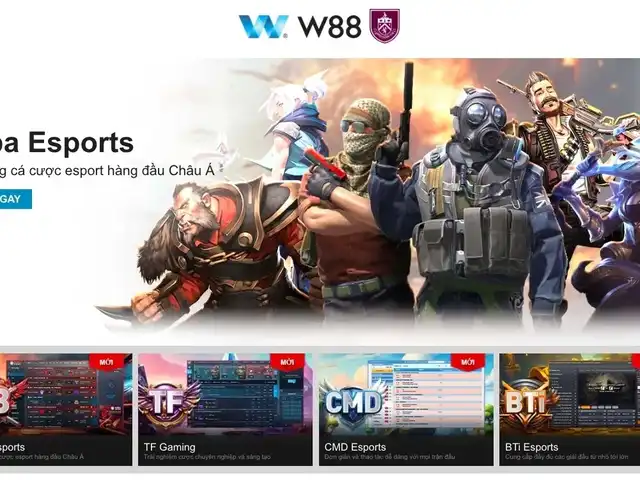
Task: Click the MỚI badge on the leftmost esports card
Action: [106, 362]
